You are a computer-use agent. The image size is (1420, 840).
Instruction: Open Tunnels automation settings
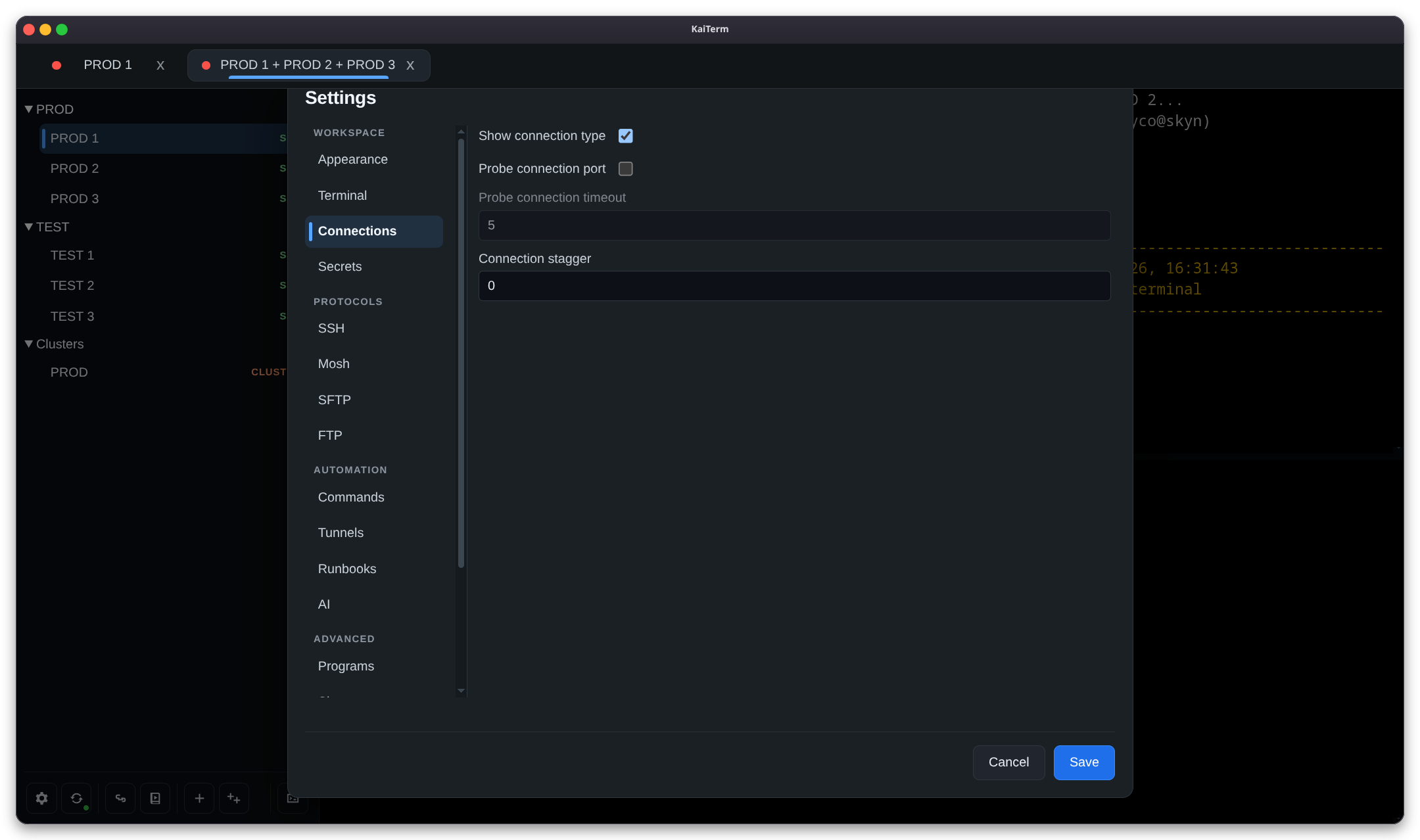(x=374, y=533)
